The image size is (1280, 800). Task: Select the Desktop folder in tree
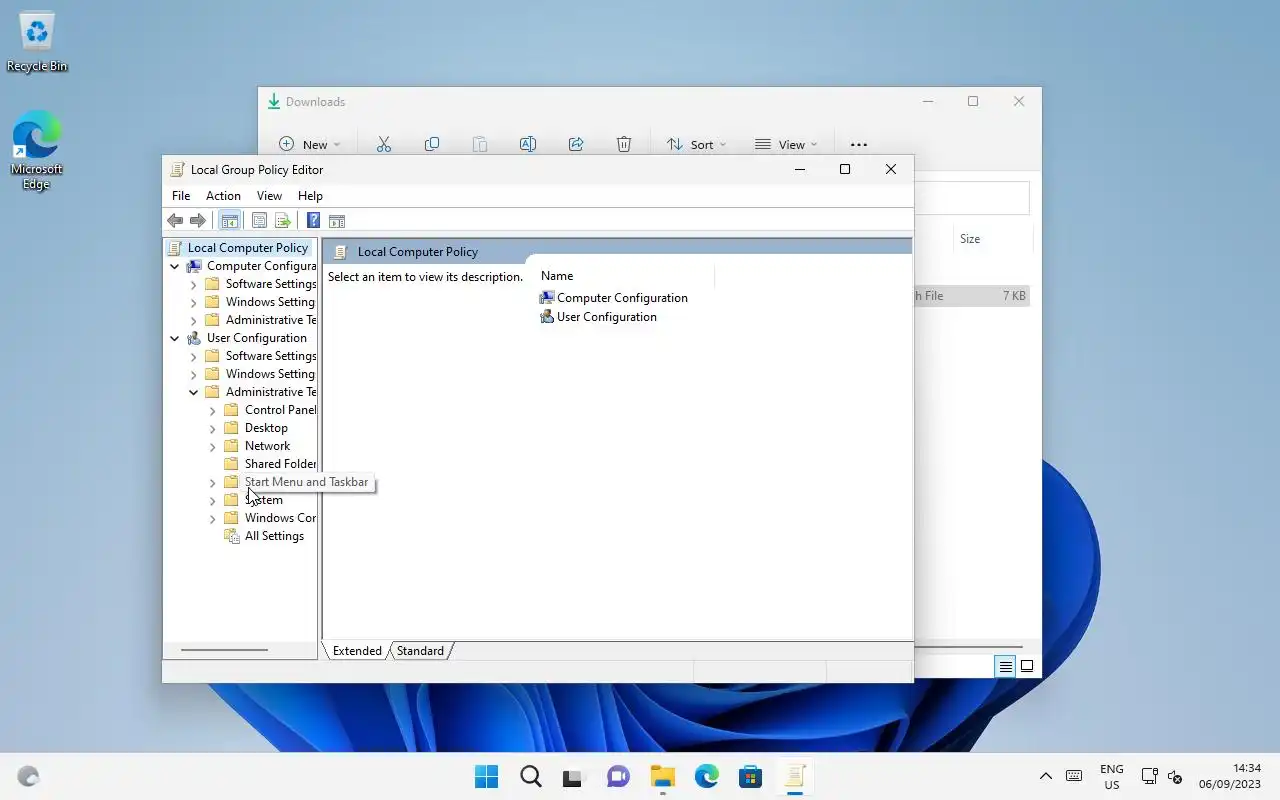(266, 428)
